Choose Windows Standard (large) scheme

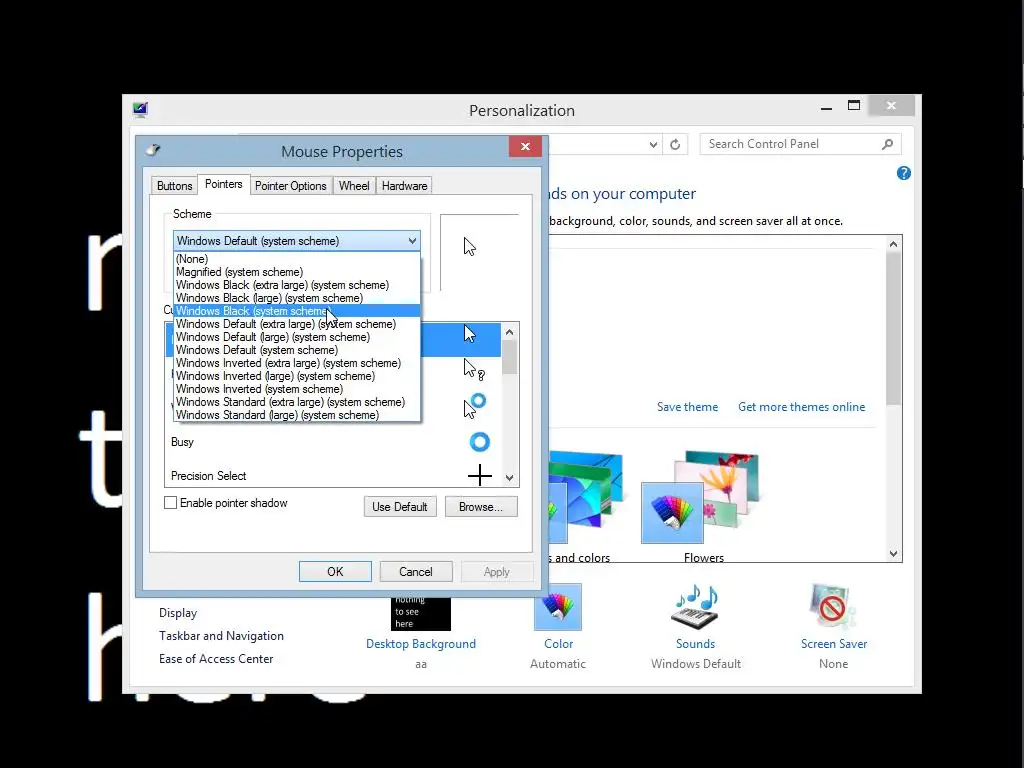coord(297,415)
